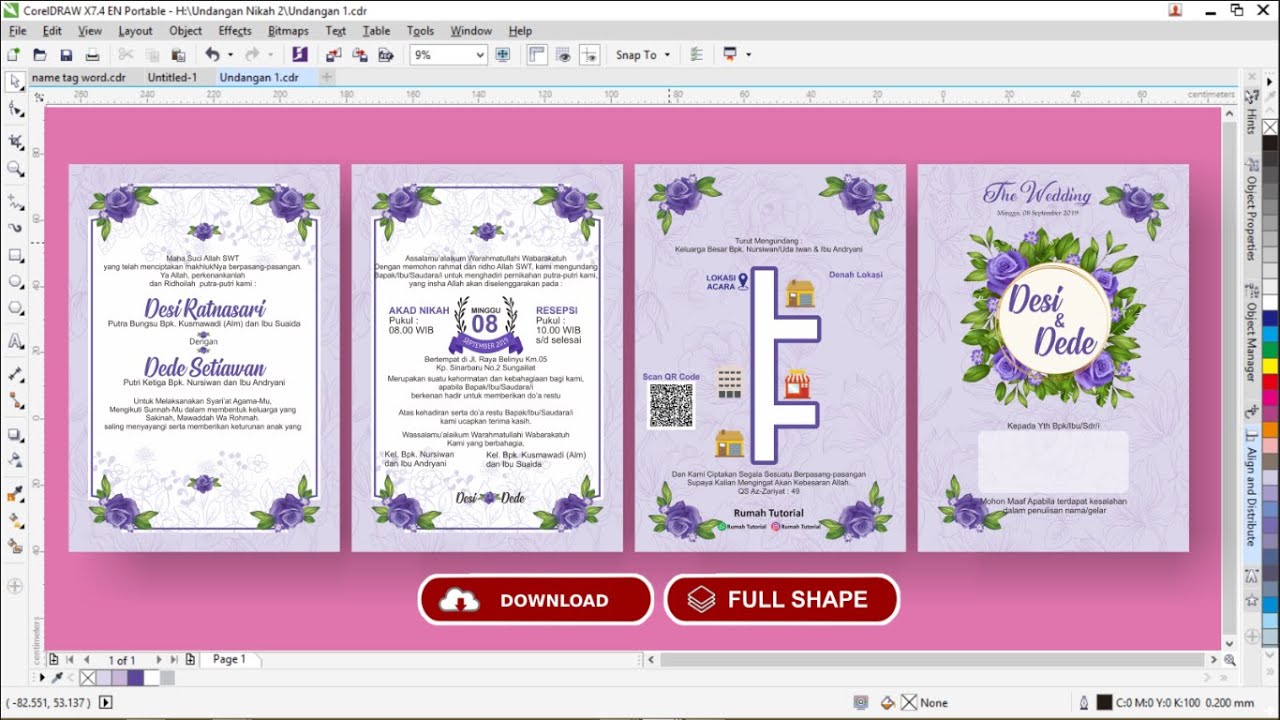This screenshot has width=1280, height=720.
Task: Click the FULL SHAPE button on canvas
Action: [782, 599]
